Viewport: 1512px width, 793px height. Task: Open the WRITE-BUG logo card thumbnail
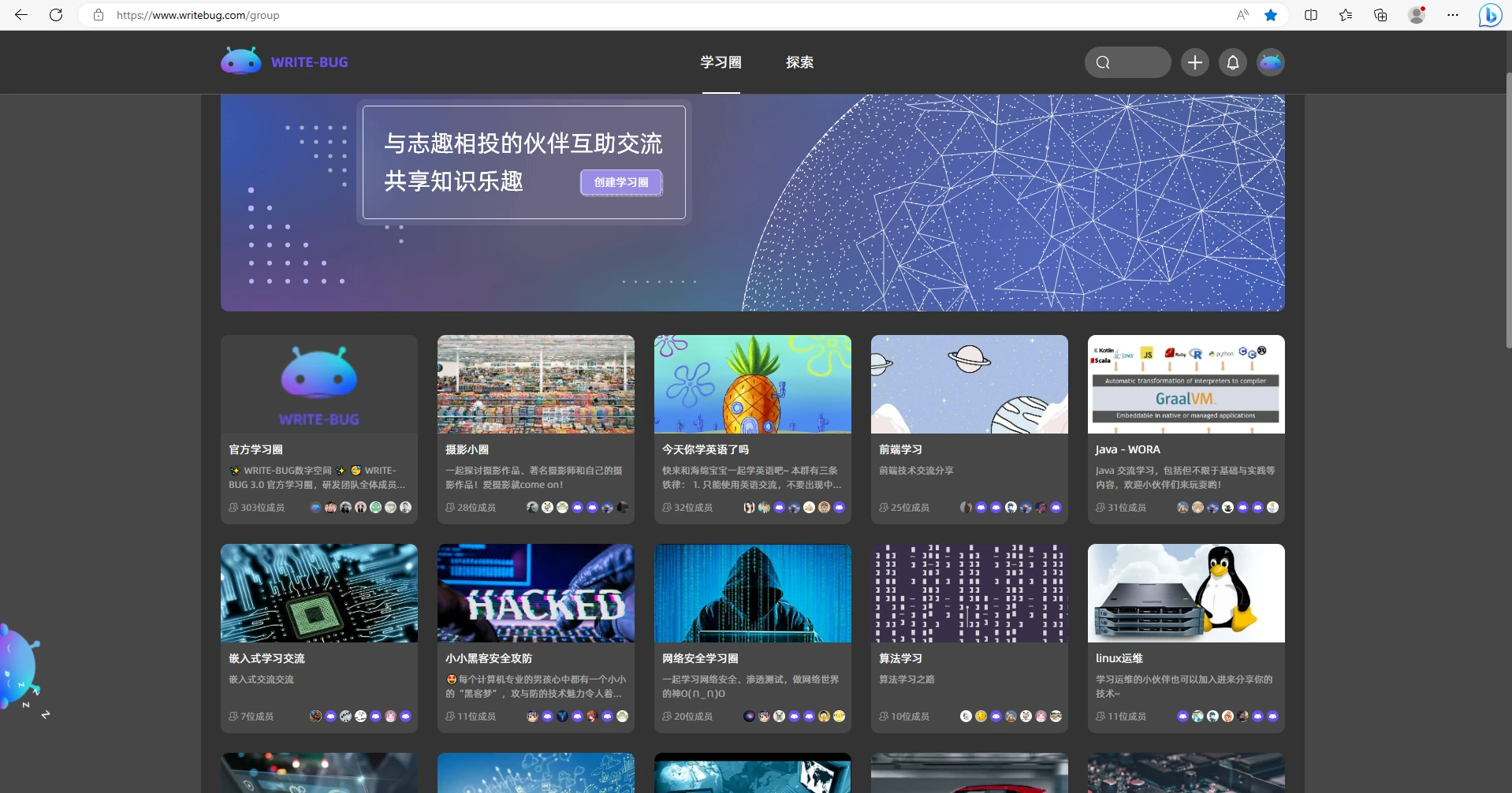click(x=319, y=384)
